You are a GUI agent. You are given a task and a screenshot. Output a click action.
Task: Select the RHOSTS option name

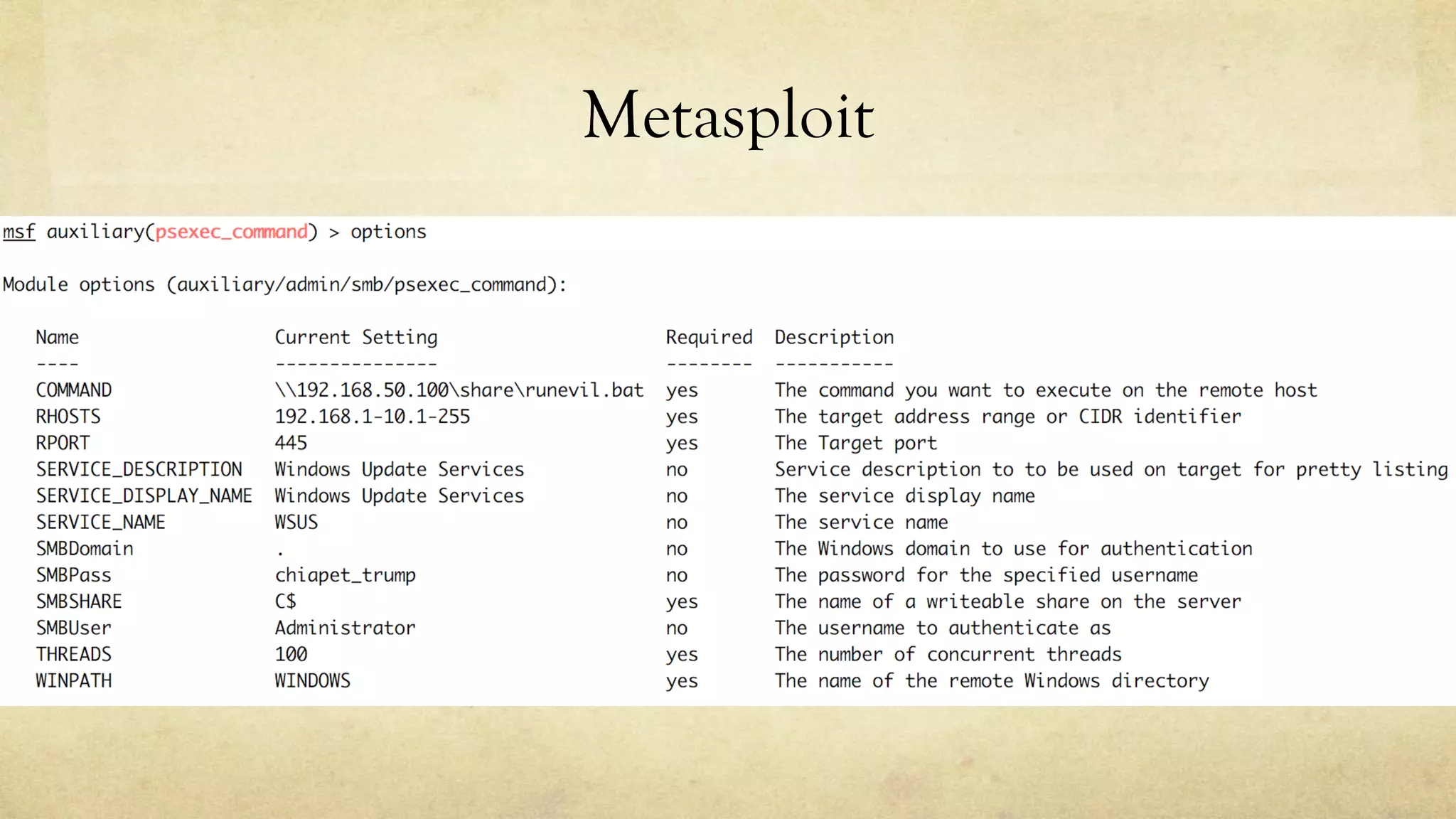[x=68, y=417]
